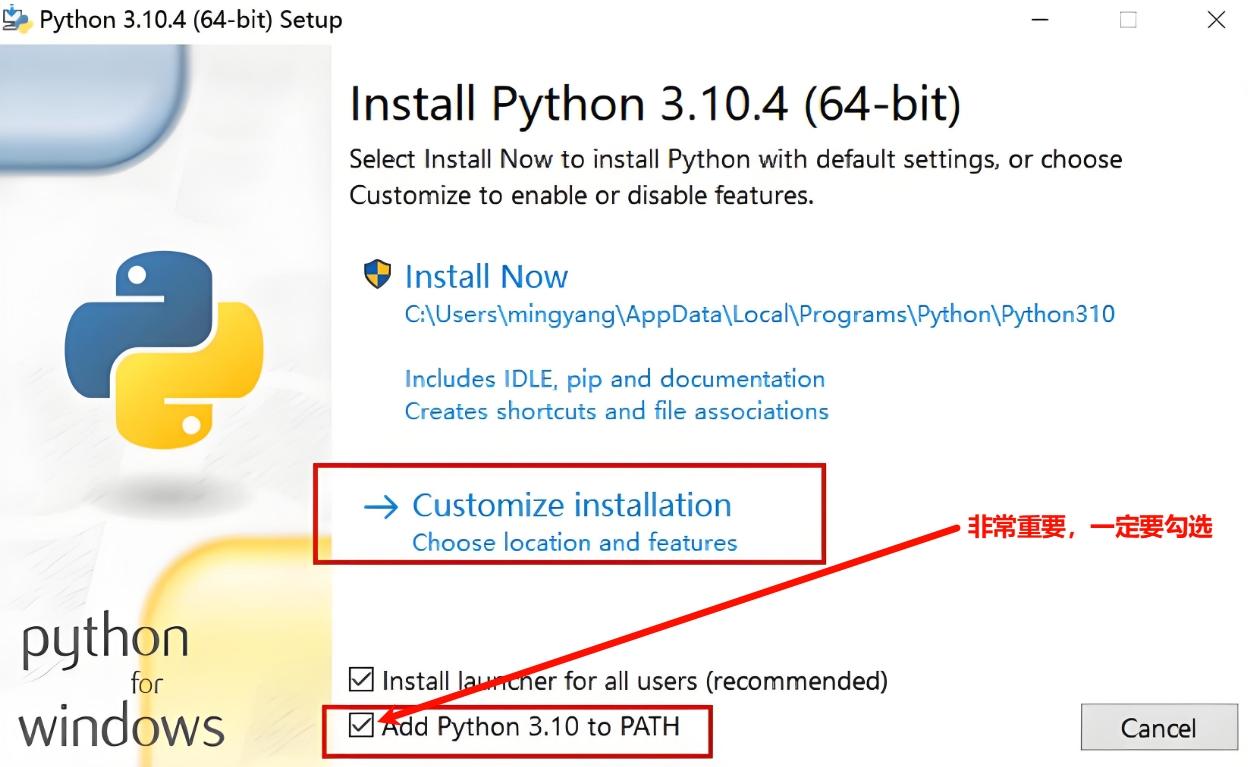Screen dimensions: 1252x767
Task: Click the blue and yellow Python logo
Action: (164, 347)
